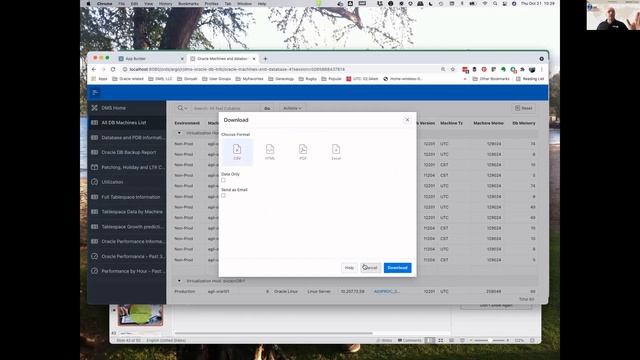Enable the Send as Email checkbox

223,196
